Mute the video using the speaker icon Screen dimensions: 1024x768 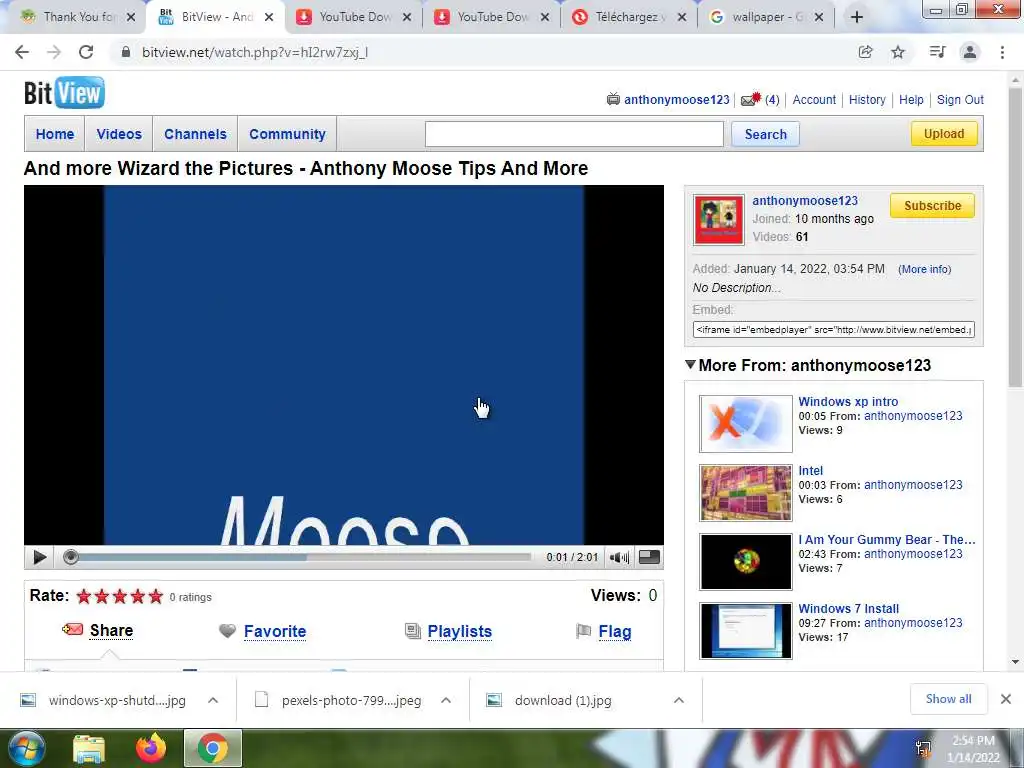619,557
